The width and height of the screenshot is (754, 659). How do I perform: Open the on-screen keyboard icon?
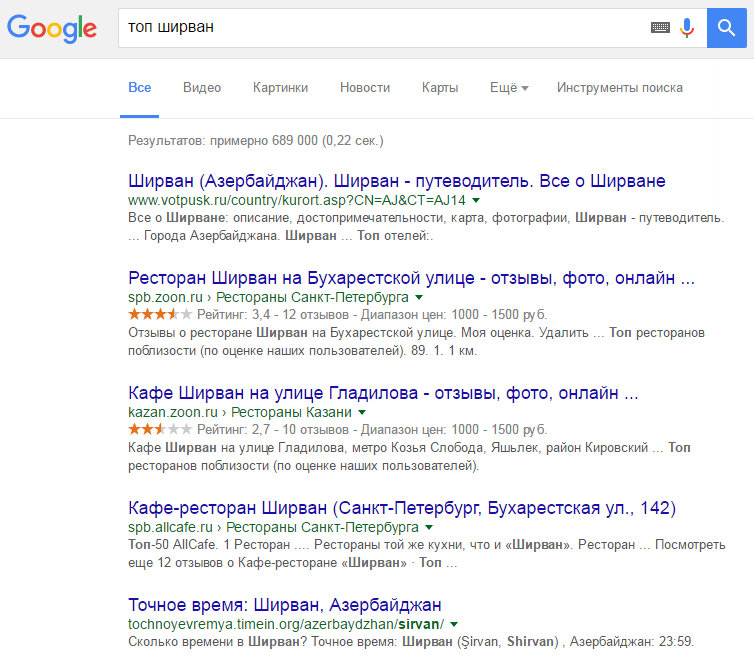coord(660,27)
